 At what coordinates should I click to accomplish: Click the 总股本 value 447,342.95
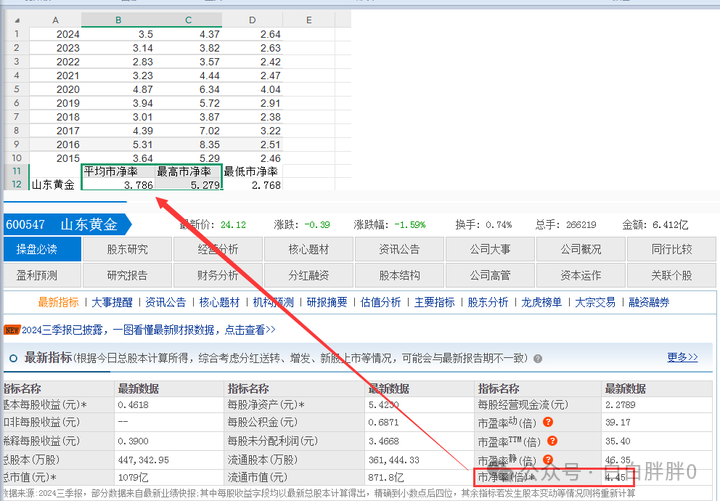click(x=143, y=460)
